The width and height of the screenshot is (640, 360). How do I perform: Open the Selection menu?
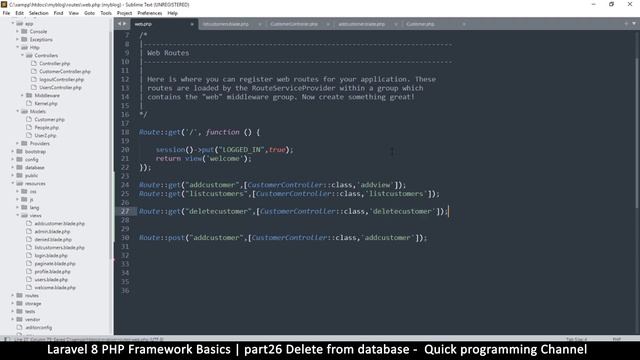point(38,13)
